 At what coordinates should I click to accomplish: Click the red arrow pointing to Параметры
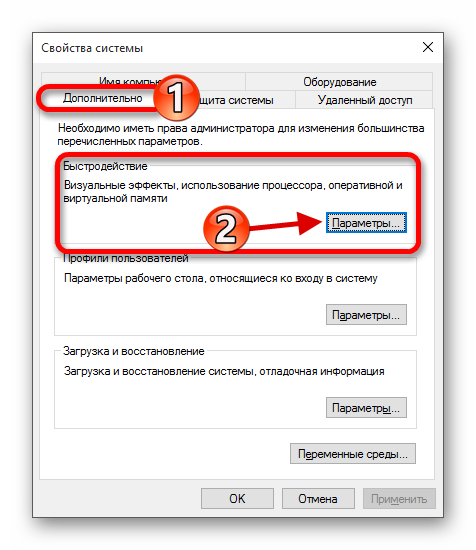(287, 224)
